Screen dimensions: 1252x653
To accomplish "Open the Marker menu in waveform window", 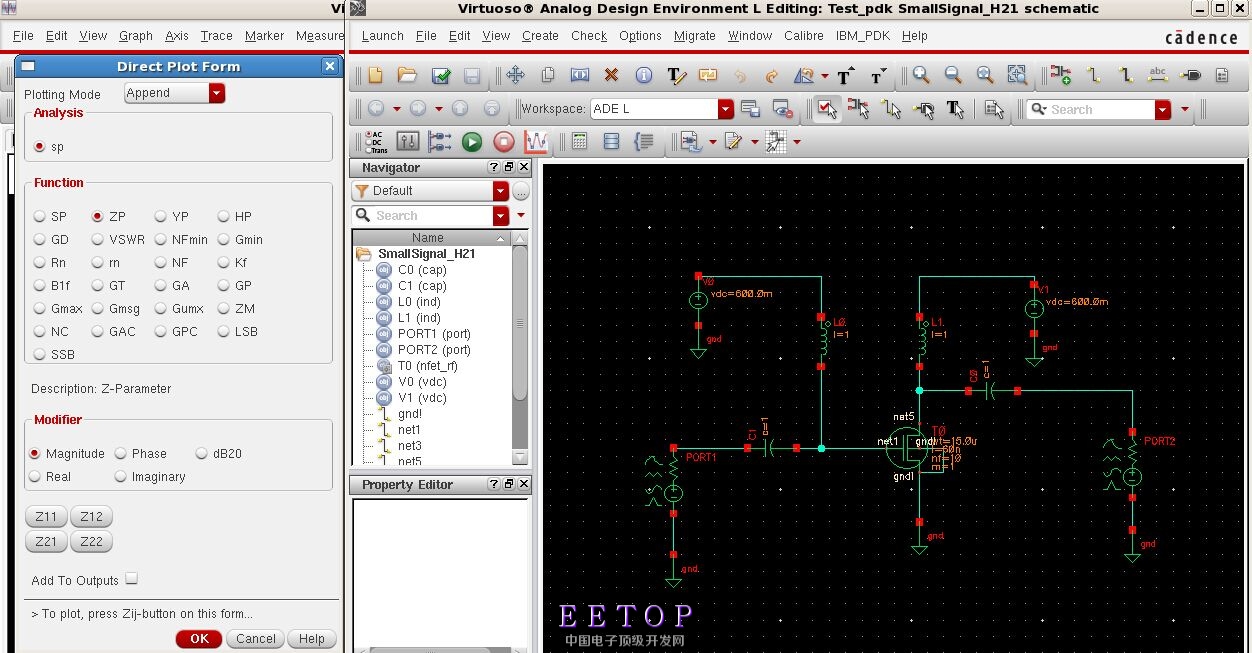I will (x=264, y=35).
